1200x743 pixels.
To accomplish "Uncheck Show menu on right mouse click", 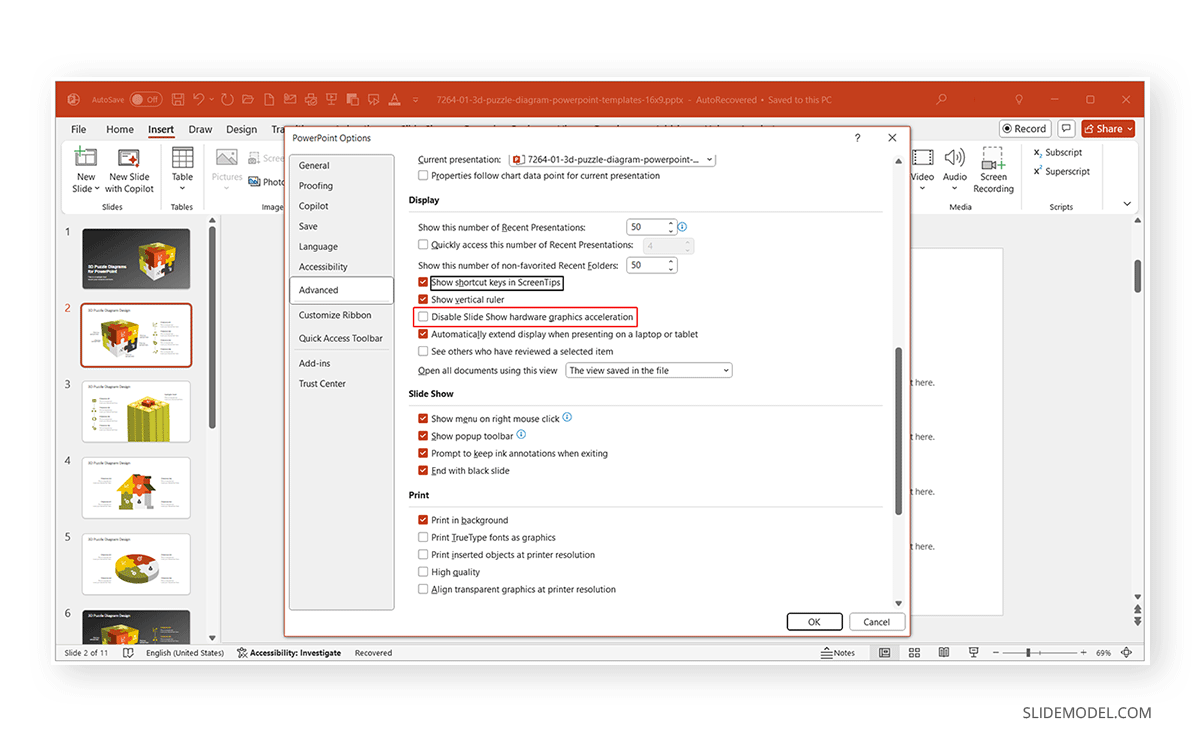I will (x=423, y=418).
